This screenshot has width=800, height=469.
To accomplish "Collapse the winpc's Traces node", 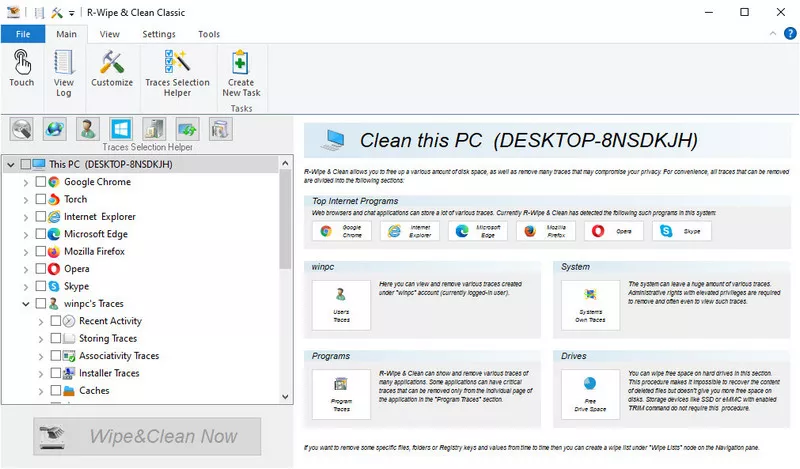I will coord(26,304).
